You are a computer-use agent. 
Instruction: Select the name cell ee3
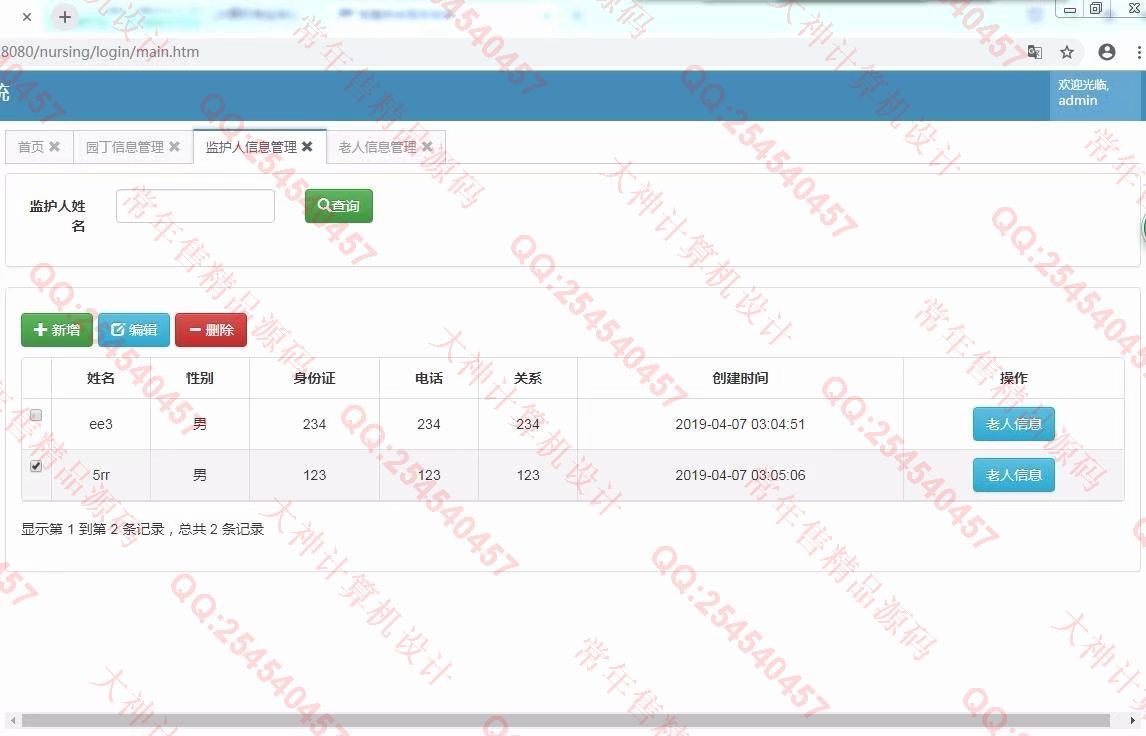101,424
